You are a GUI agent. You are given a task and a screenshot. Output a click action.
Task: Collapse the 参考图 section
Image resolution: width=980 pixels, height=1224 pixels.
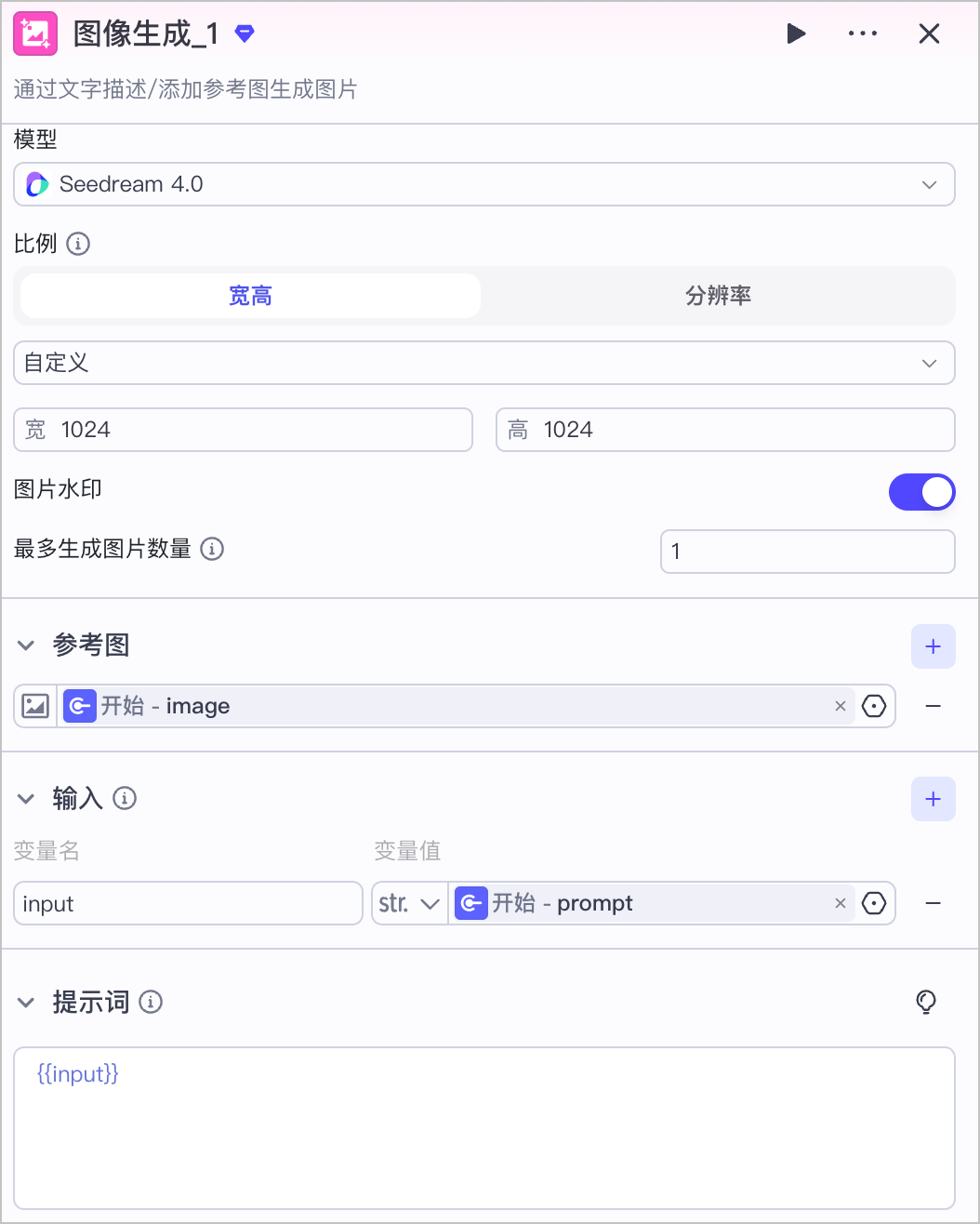26,645
